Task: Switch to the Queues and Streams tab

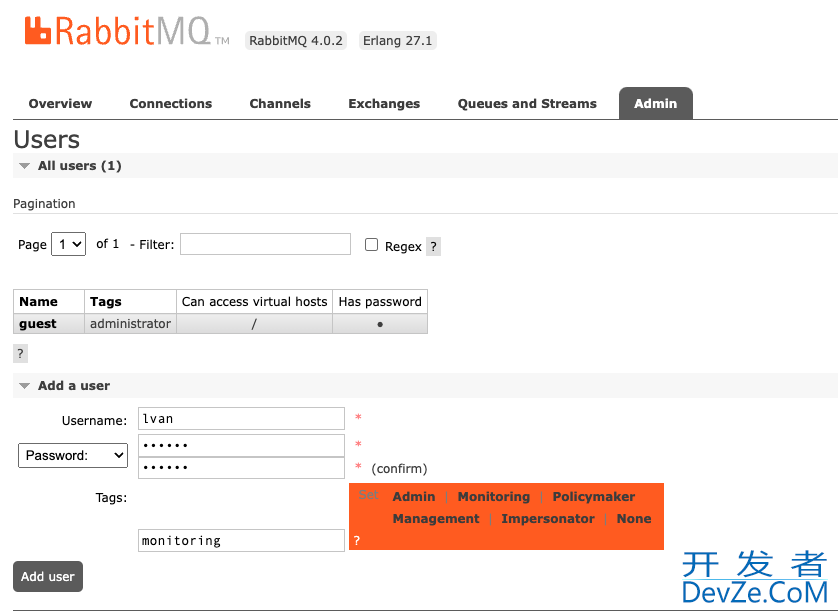Action: pyautogui.click(x=527, y=104)
